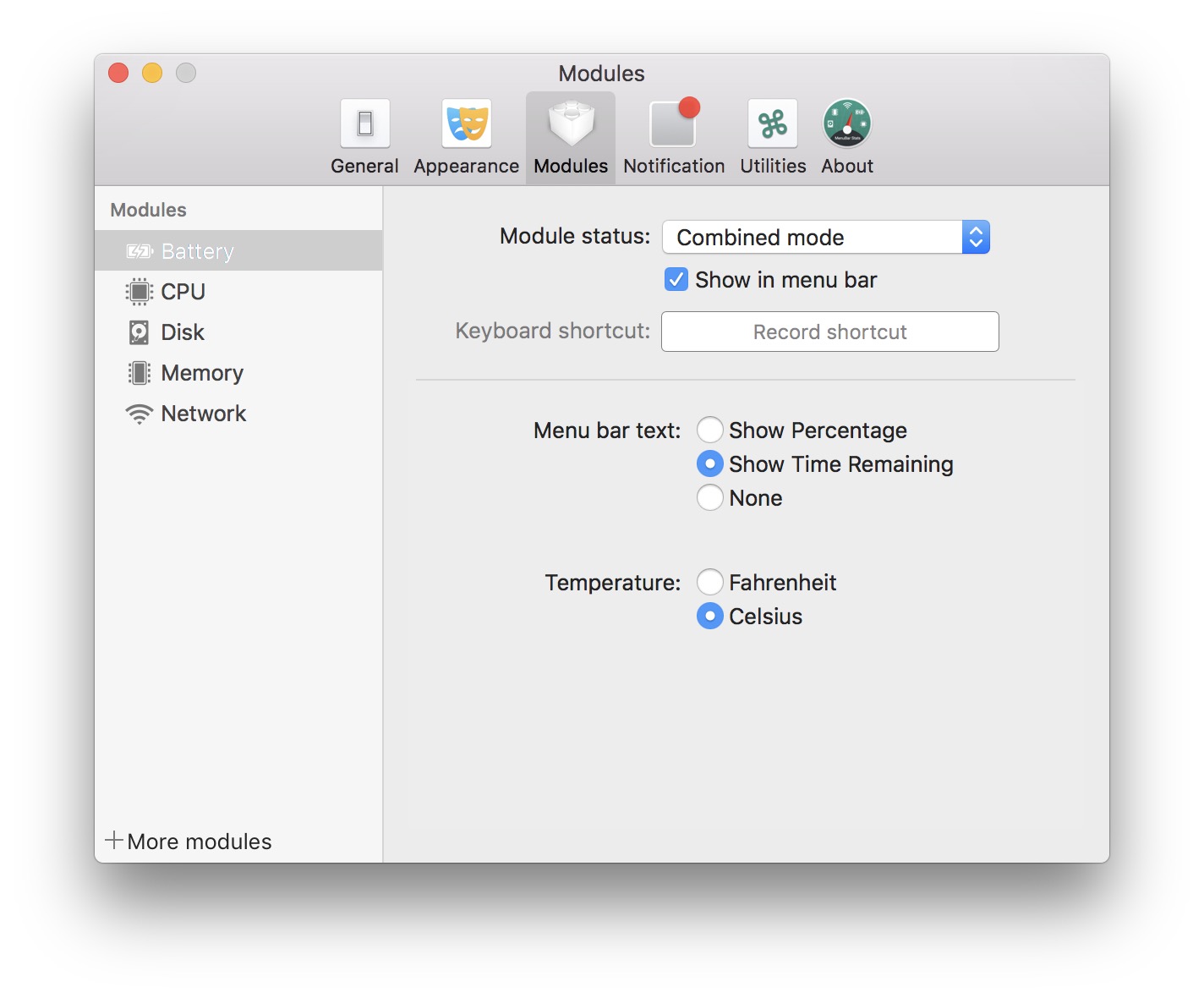The image size is (1204, 998).
Task: Open the Network module settings
Action: pyautogui.click(x=203, y=414)
